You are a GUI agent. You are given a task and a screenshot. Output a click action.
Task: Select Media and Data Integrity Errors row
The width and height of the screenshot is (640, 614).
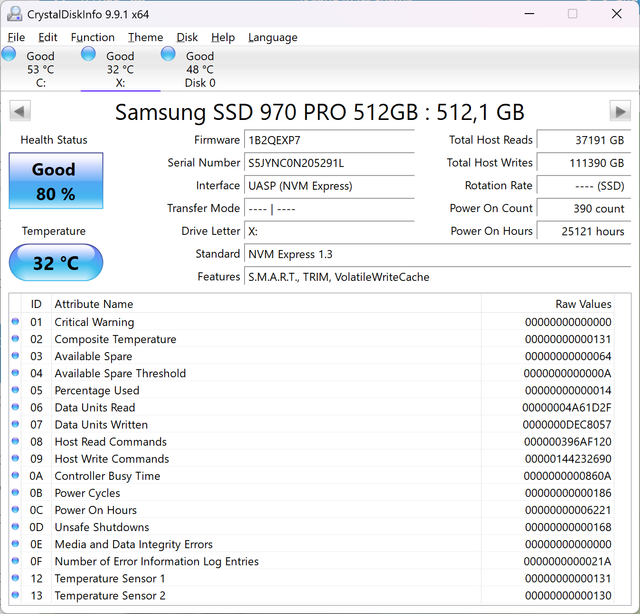click(312, 545)
